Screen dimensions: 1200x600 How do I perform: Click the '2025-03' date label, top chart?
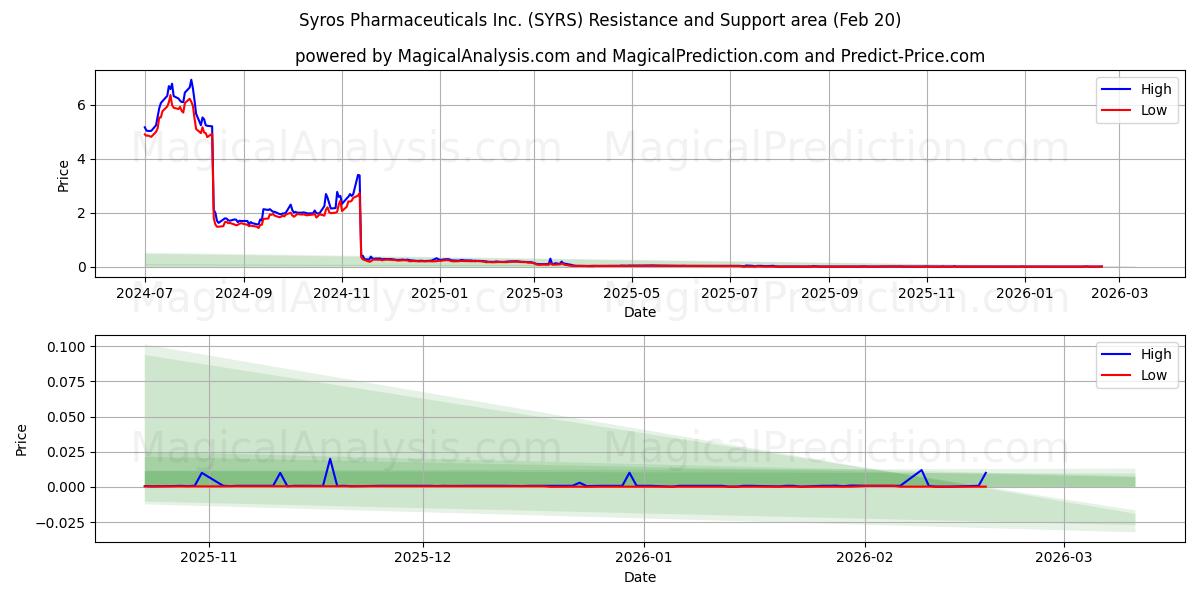[534, 294]
